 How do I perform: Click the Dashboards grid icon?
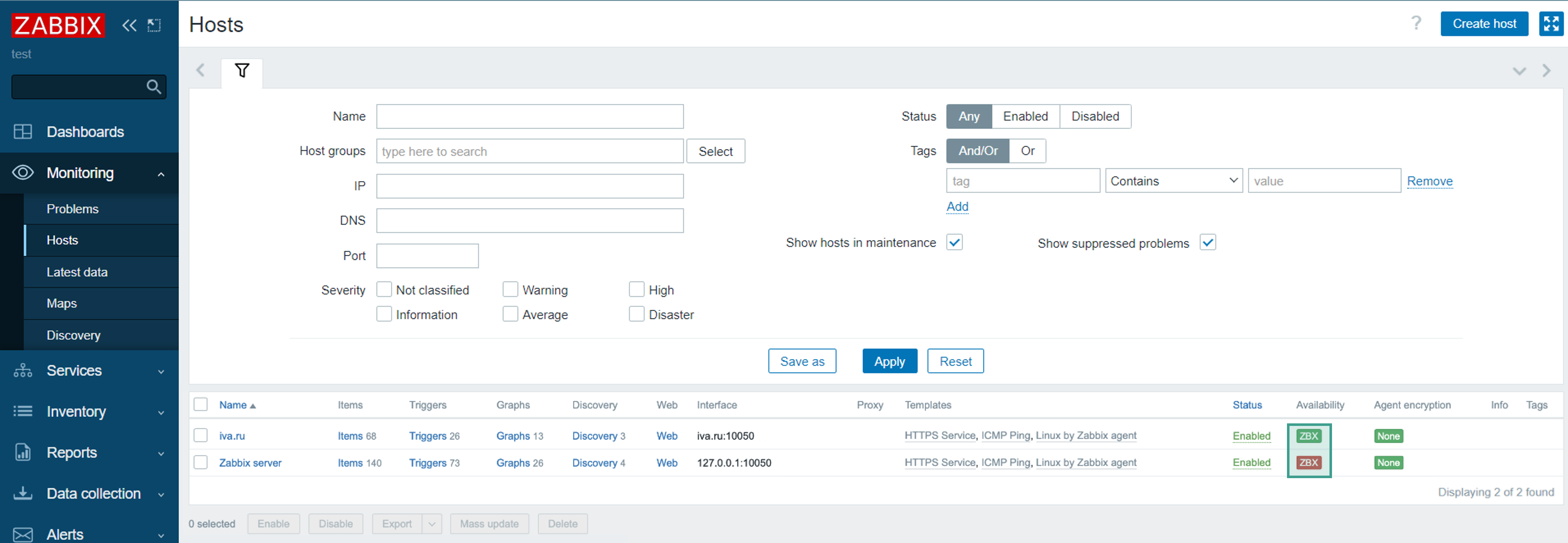pos(23,132)
